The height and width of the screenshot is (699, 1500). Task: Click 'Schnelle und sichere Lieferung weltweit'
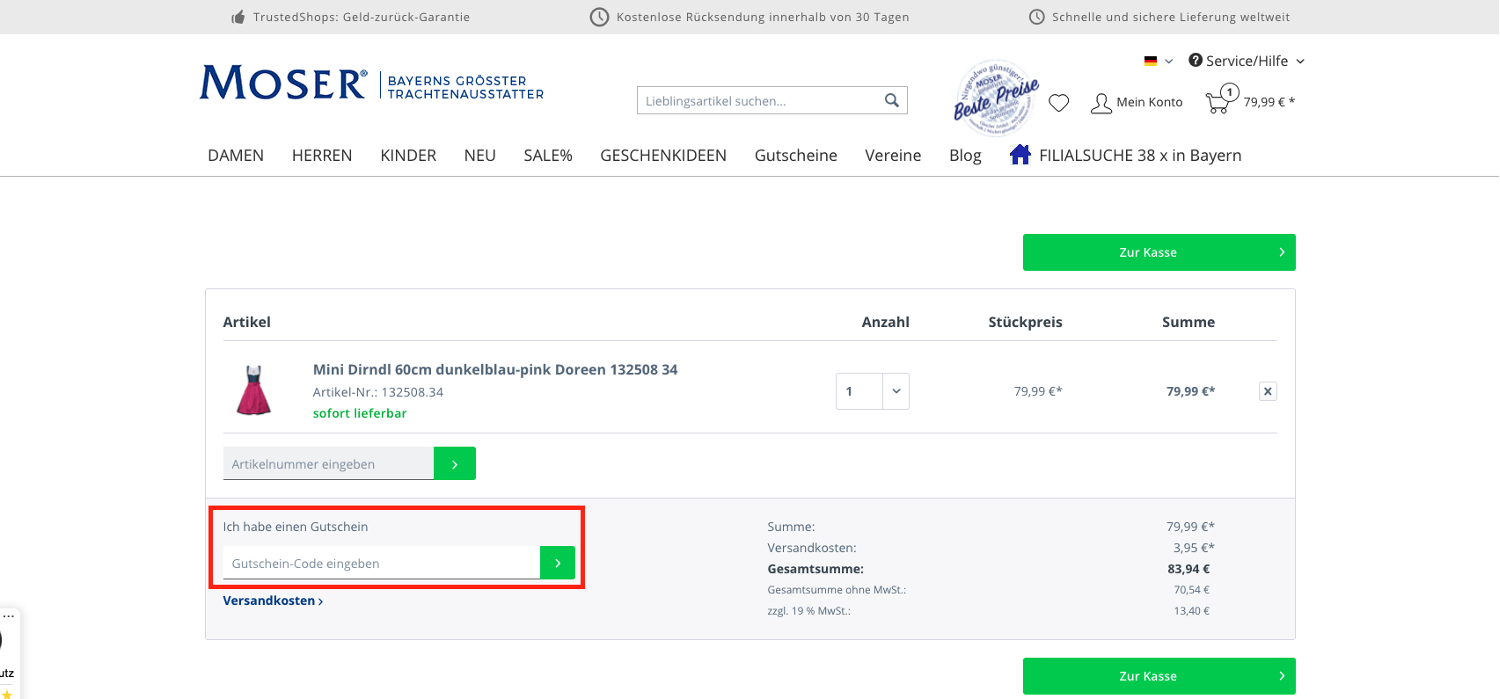pyautogui.click(x=1171, y=17)
